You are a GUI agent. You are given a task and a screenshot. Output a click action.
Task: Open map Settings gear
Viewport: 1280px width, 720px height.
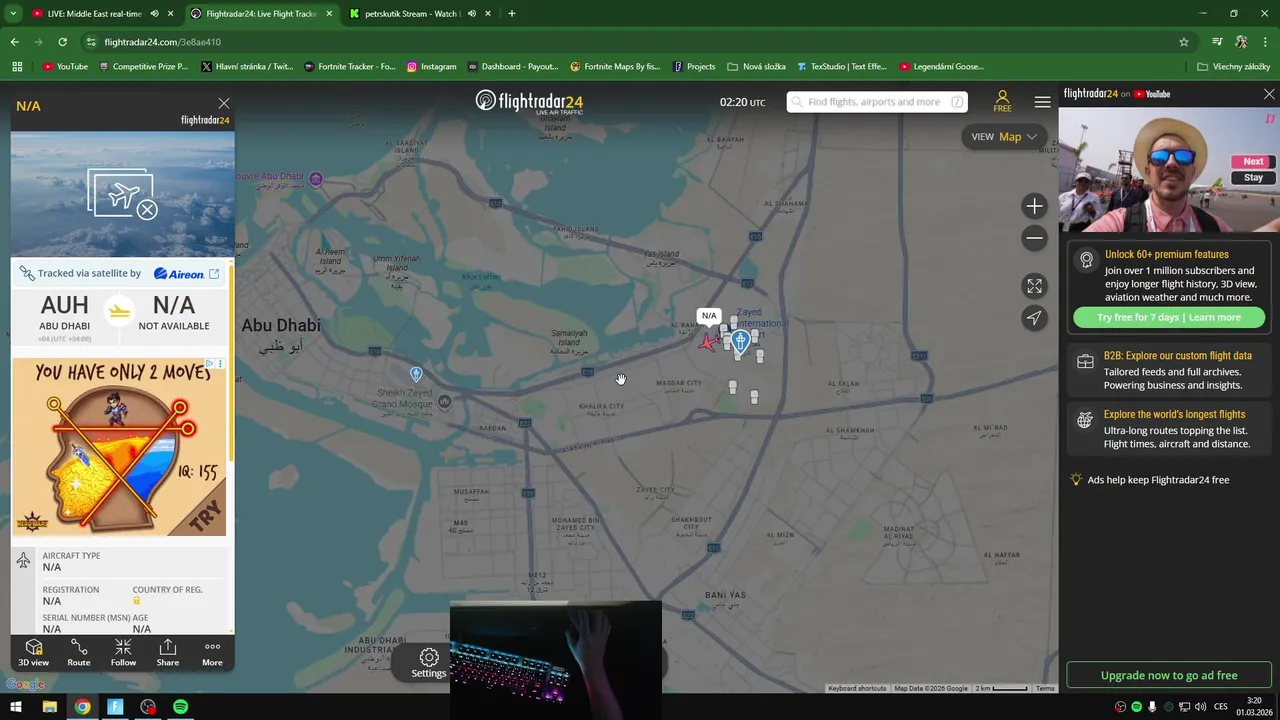pos(429,662)
